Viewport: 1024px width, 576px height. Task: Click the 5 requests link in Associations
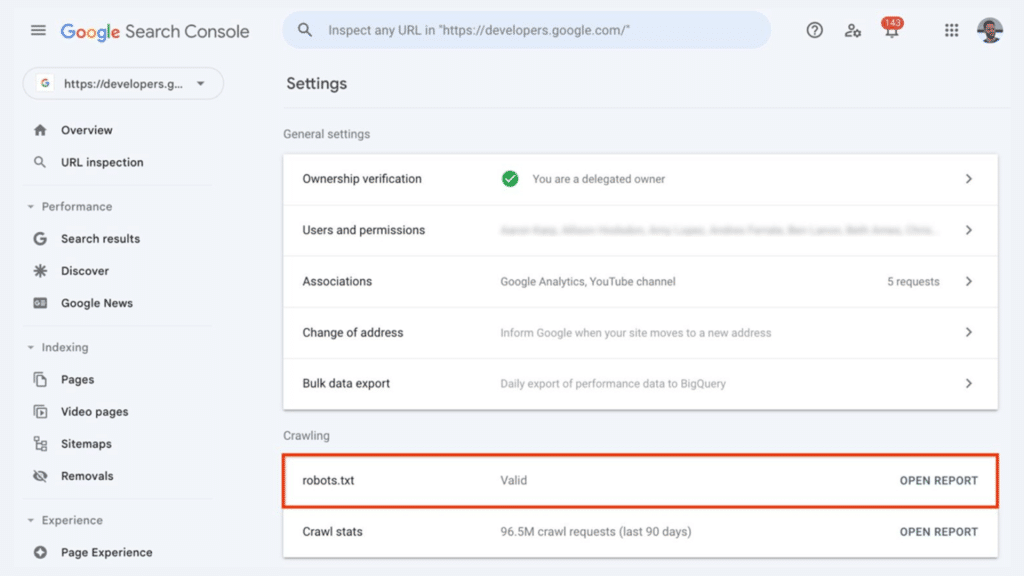click(x=913, y=281)
